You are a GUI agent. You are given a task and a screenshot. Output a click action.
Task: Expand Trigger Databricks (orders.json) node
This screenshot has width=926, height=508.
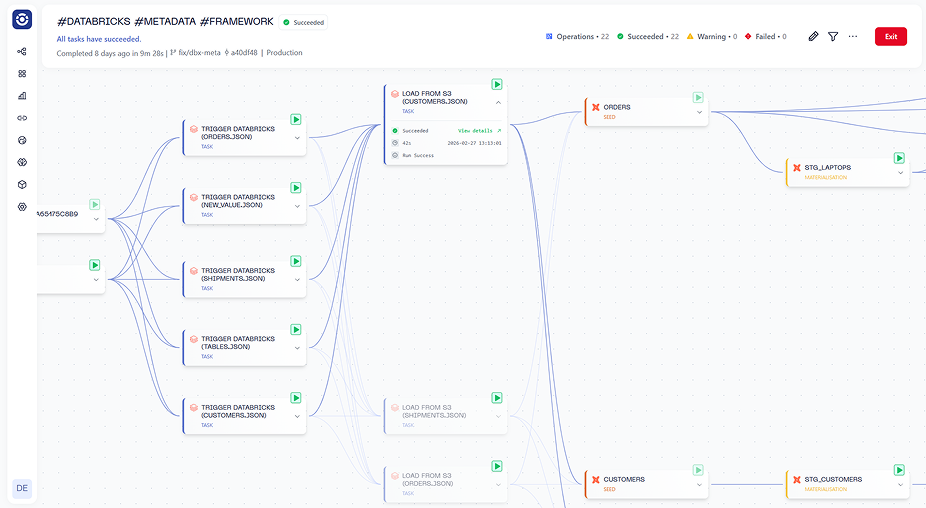coord(297,138)
